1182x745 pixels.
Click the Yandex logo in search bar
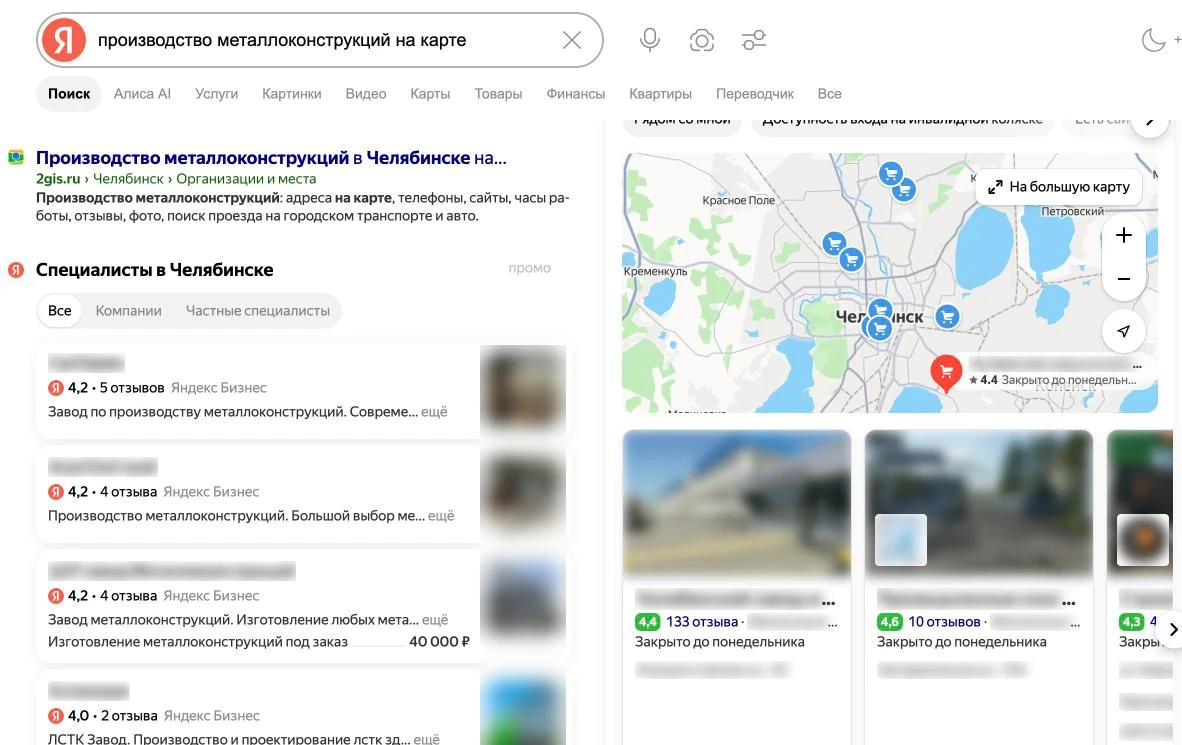coord(63,40)
